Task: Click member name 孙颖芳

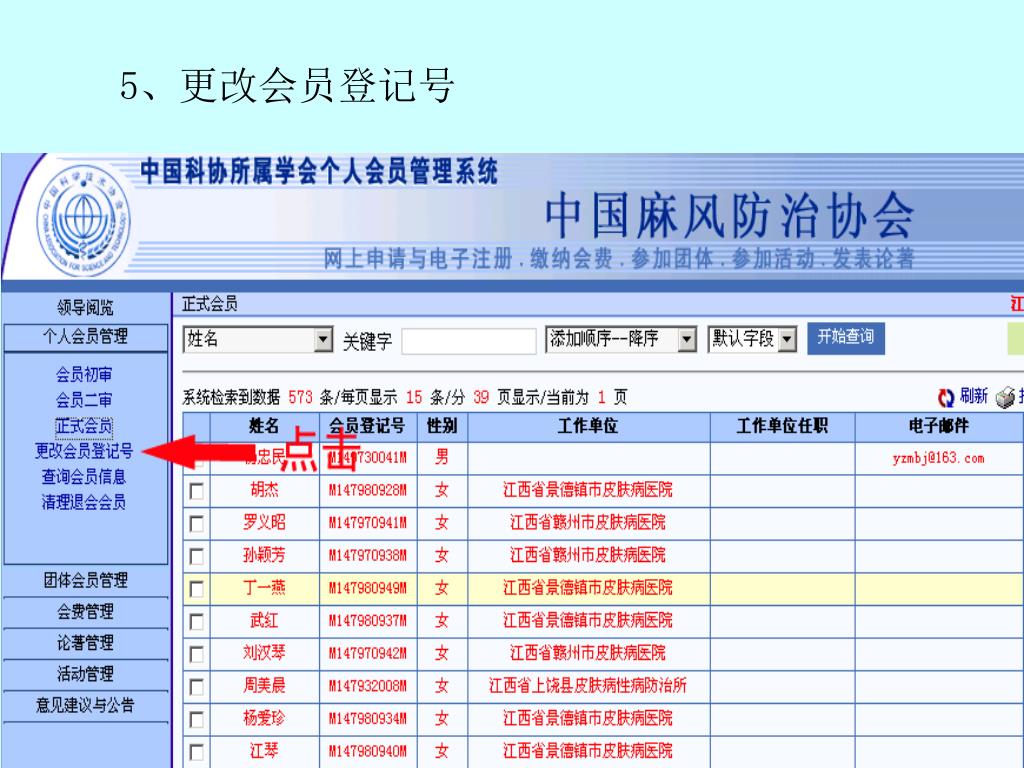Action: click(264, 555)
